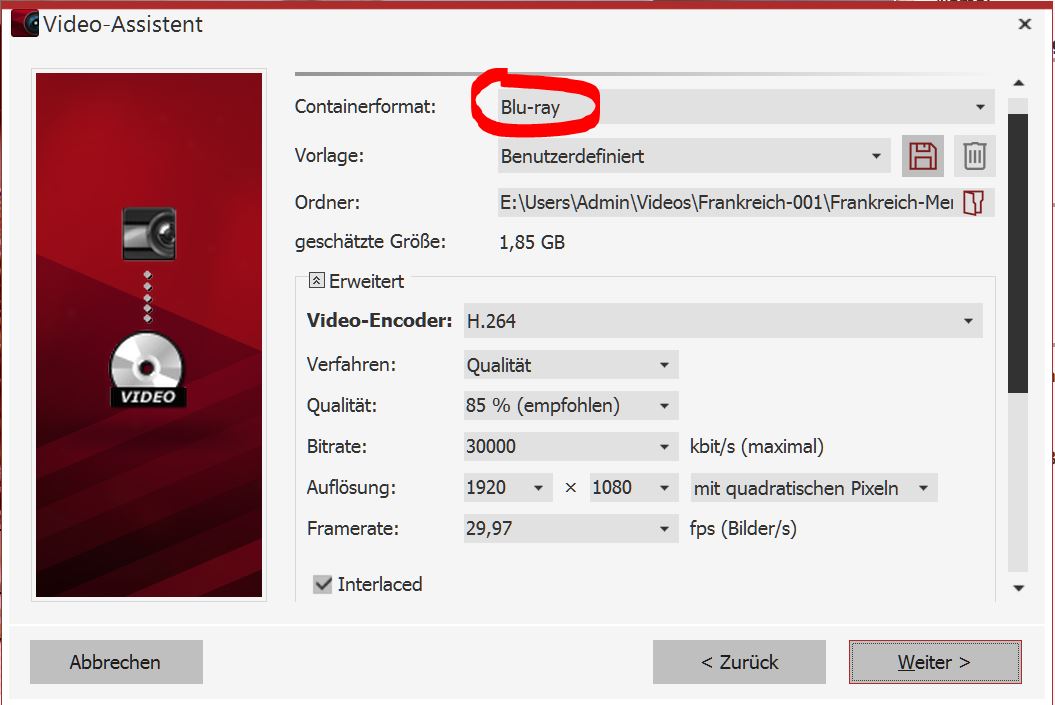Open the Bitrate 30000 dropdown
1055x705 pixels.
pyautogui.click(x=571, y=447)
